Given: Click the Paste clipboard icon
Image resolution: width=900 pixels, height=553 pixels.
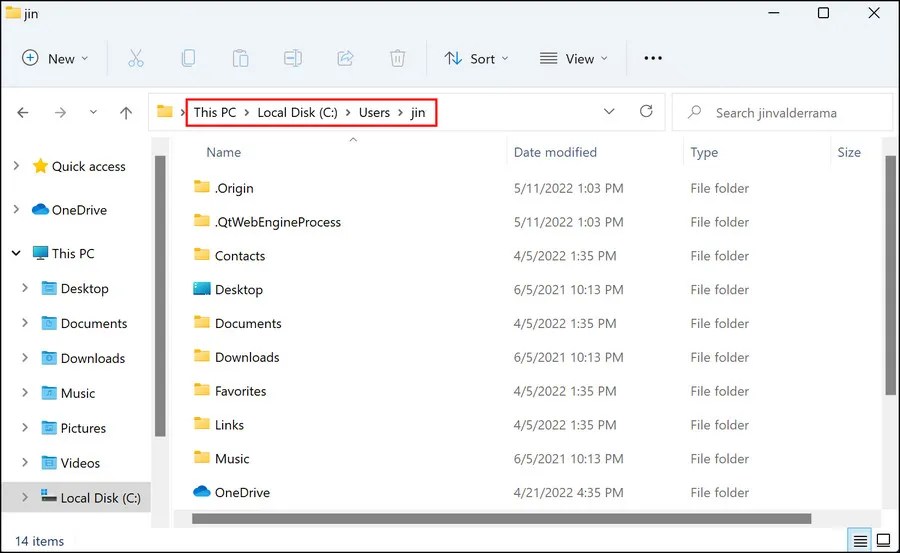Looking at the screenshot, I should (240, 58).
